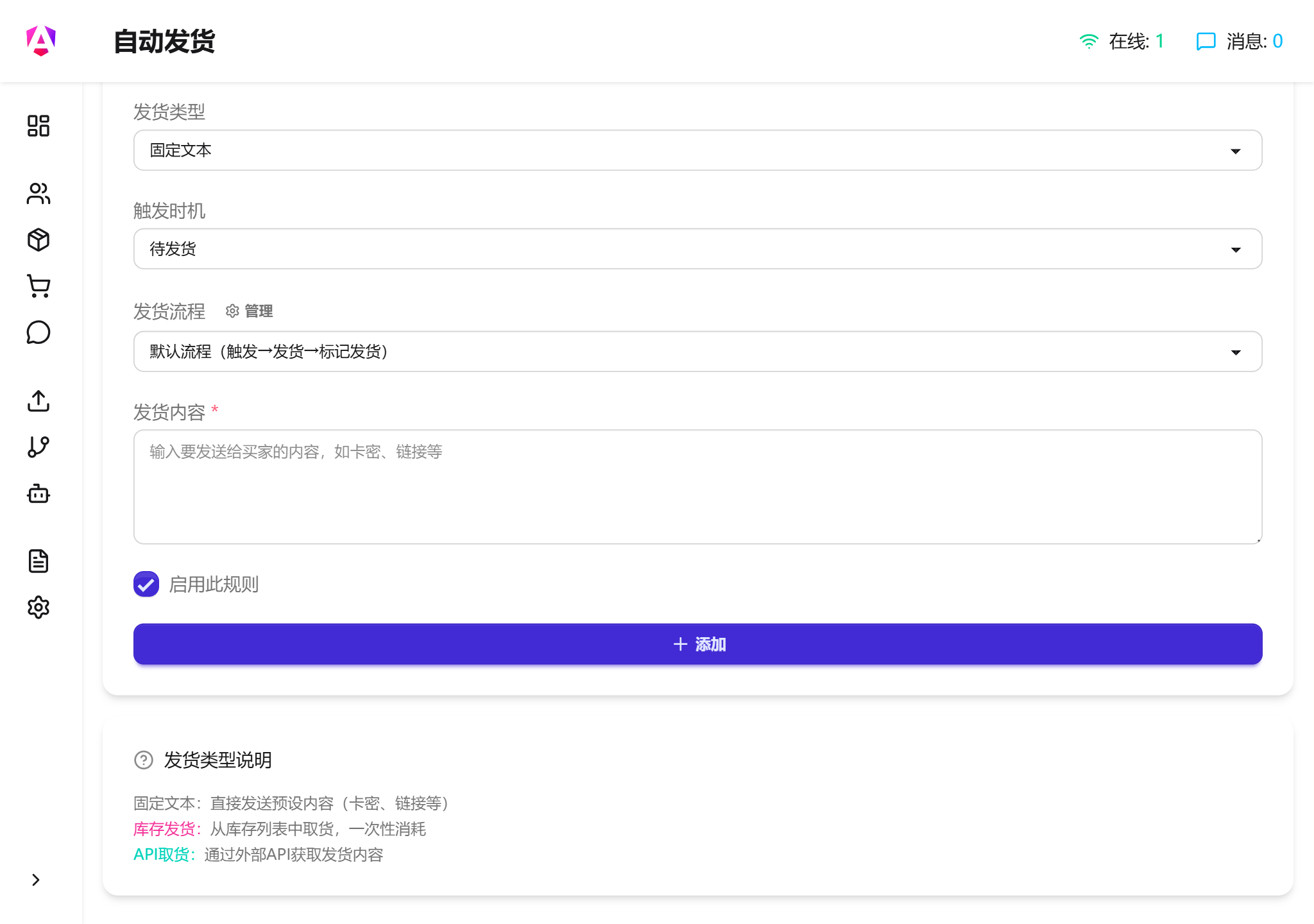Click the 消息 message bubble icon
Image resolution: width=1314 pixels, height=924 pixels.
pos(1206,41)
